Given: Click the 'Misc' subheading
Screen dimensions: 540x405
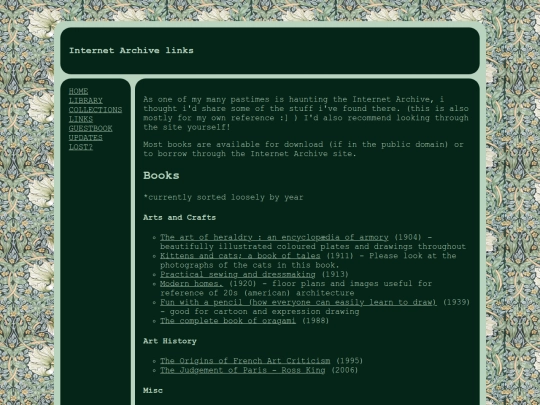Looking at the screenshot, I should [153, 391].
